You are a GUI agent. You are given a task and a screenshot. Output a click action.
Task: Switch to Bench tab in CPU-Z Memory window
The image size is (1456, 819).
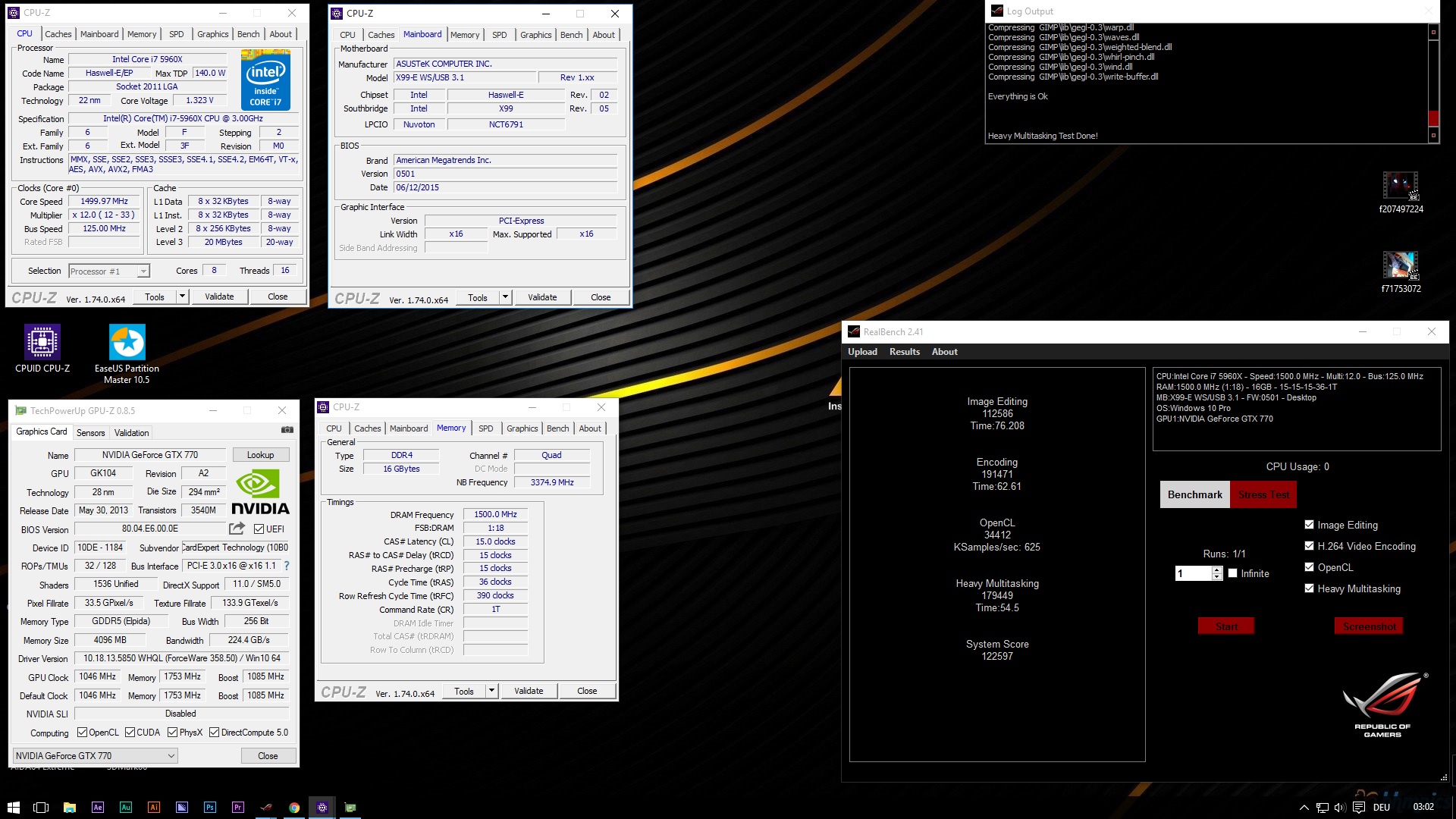click(557, 428)
